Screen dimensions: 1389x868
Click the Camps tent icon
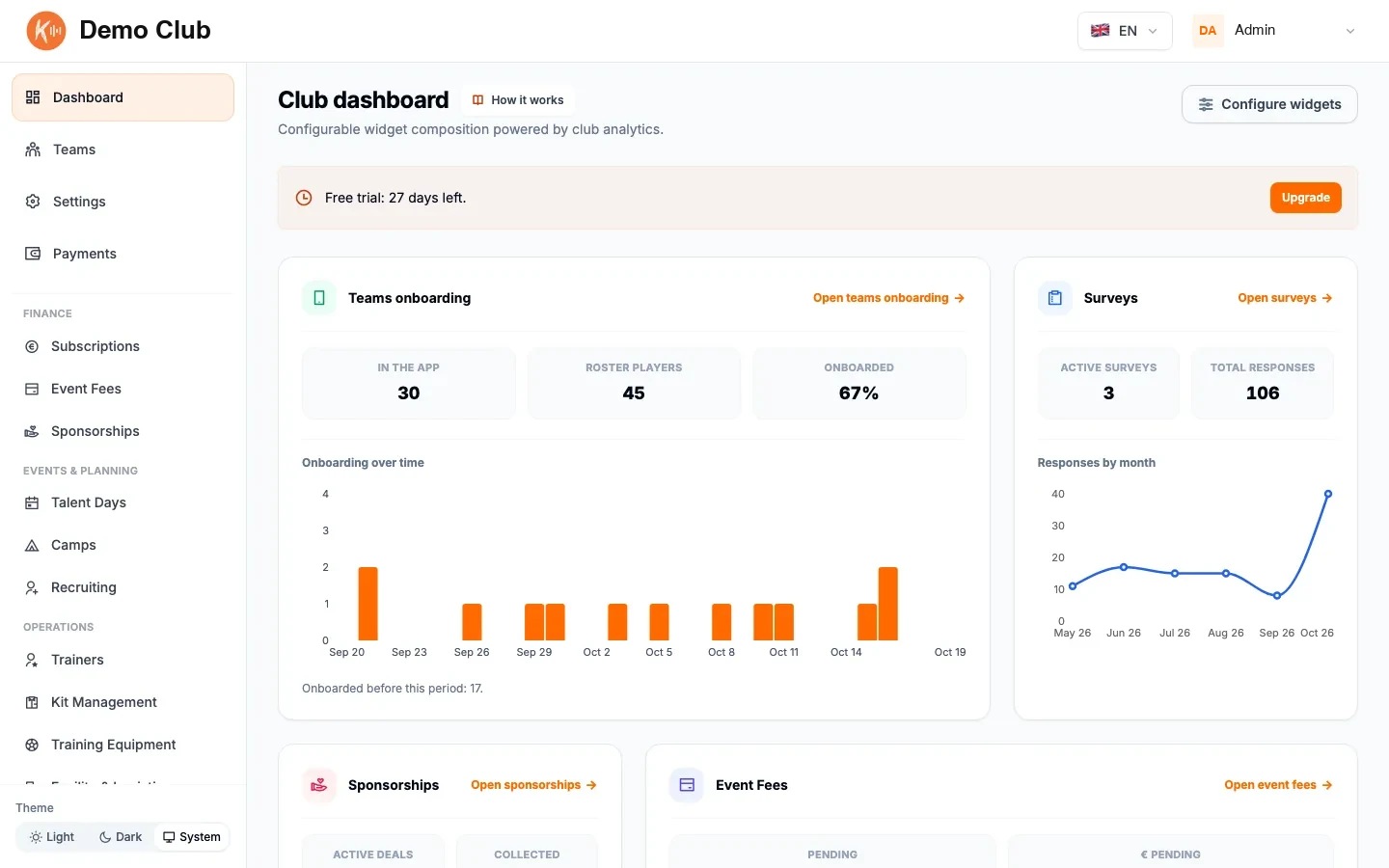(32, 545)
